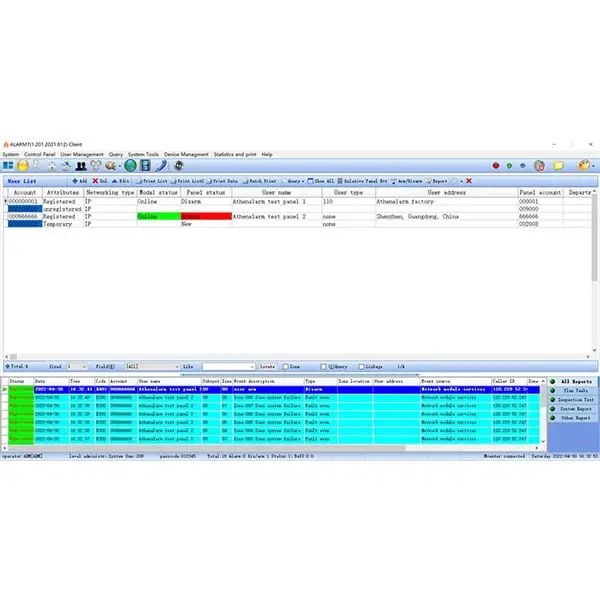Open the Field dropdown showing [All]
600x600 pixels.
point(152,367)
